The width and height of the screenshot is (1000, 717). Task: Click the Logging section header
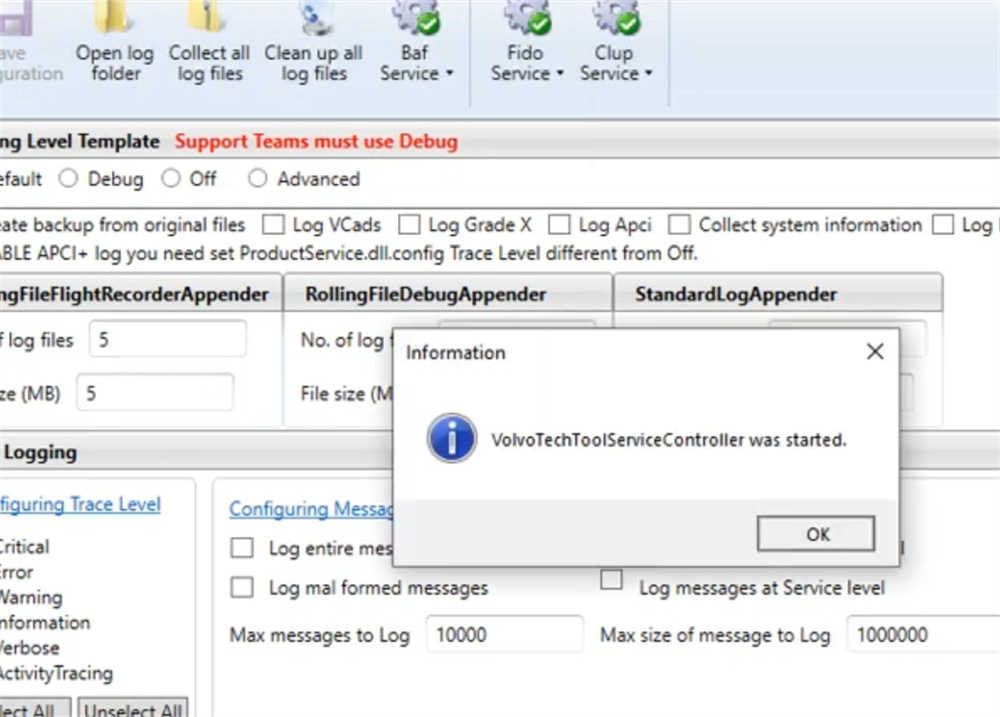coord(40,452)
